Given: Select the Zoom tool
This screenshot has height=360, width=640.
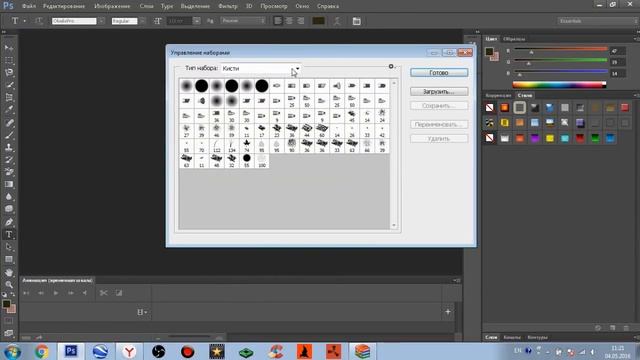Looking at the screenshot, I should [9, 284].
